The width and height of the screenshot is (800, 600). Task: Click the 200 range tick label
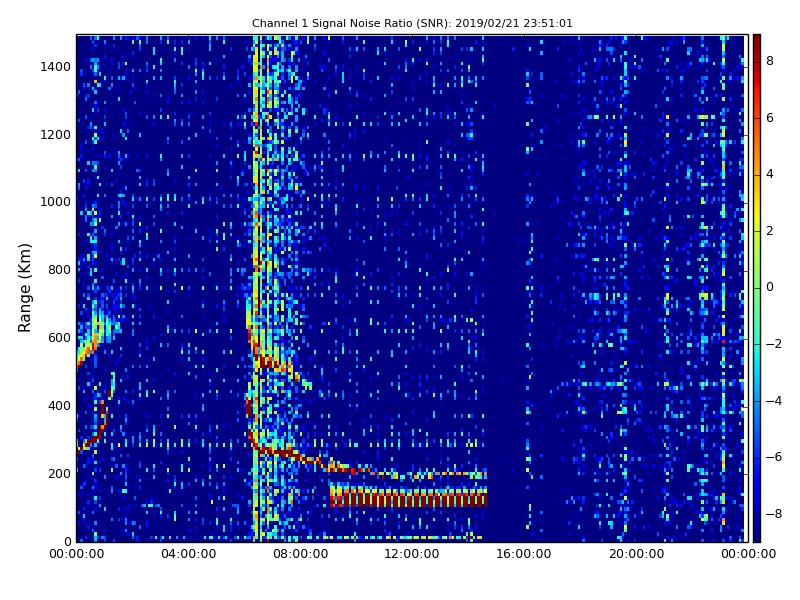[59, 473]
